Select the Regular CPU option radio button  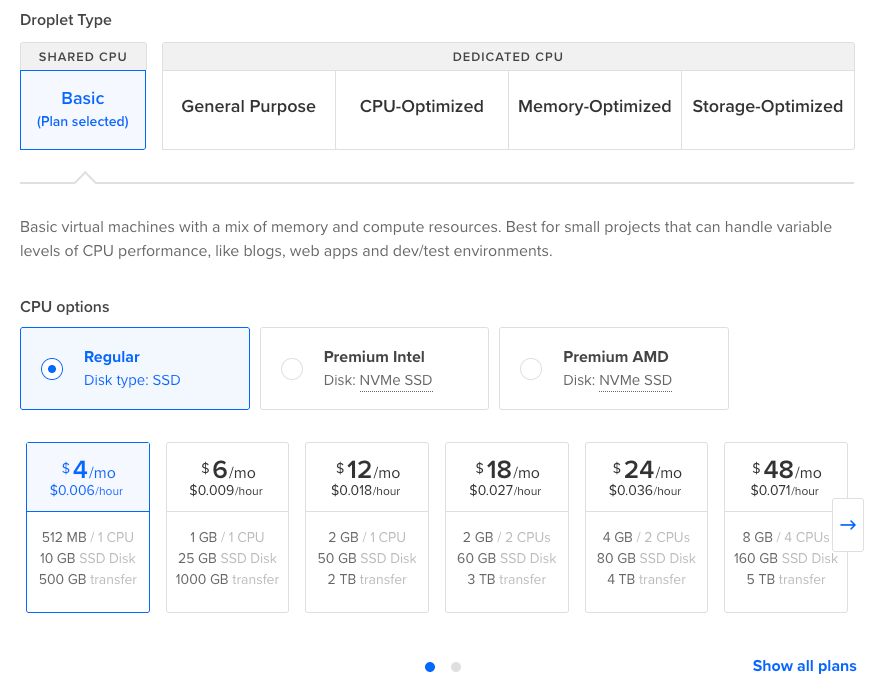(x=52, y=369)
